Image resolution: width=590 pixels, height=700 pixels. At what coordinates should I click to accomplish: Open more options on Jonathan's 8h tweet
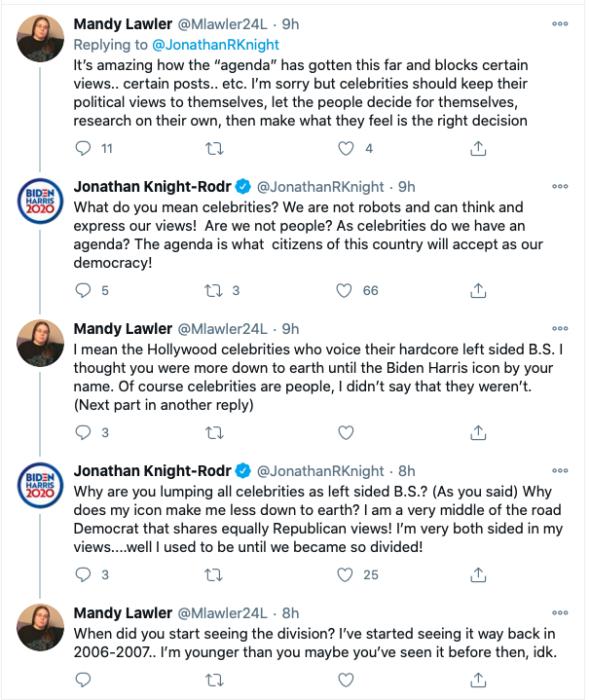pyautogui.click(x=560, y=471)
